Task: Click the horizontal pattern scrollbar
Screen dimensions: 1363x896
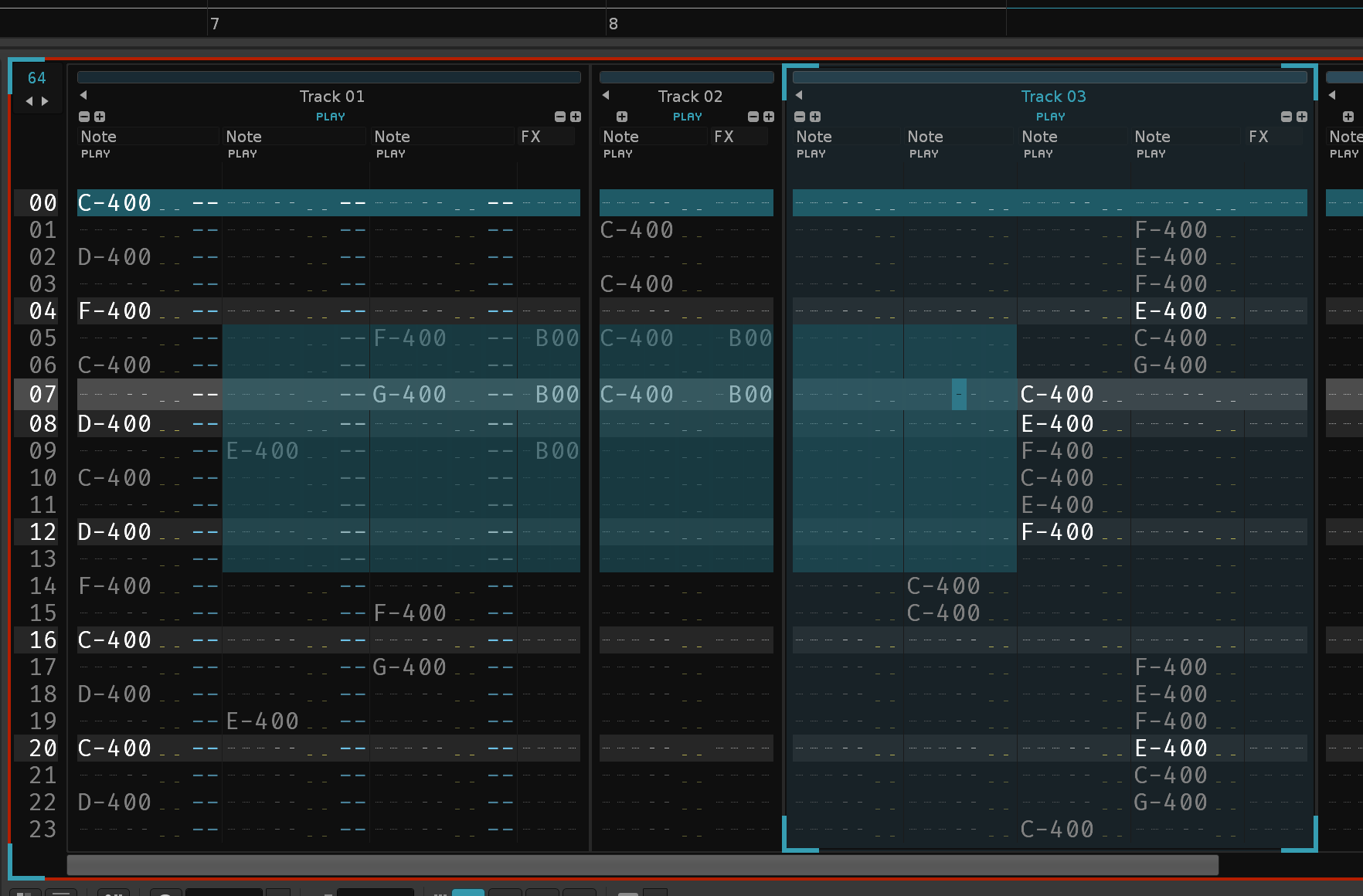Action: point(642,865)
